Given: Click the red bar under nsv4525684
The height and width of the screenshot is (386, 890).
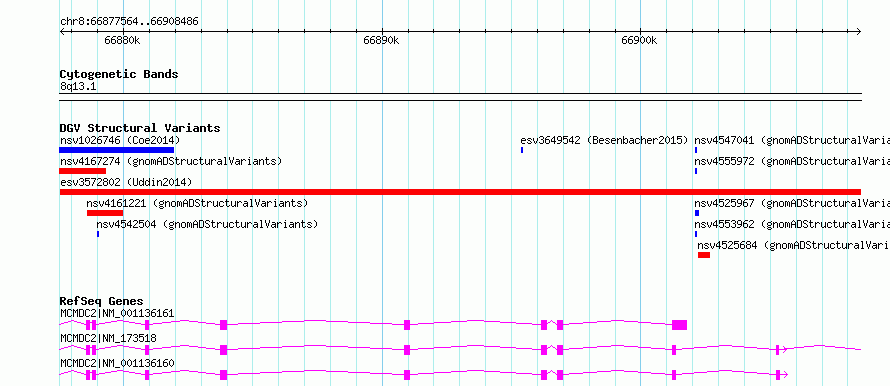Looking at the screenshot, I should (x=704, y=255).
